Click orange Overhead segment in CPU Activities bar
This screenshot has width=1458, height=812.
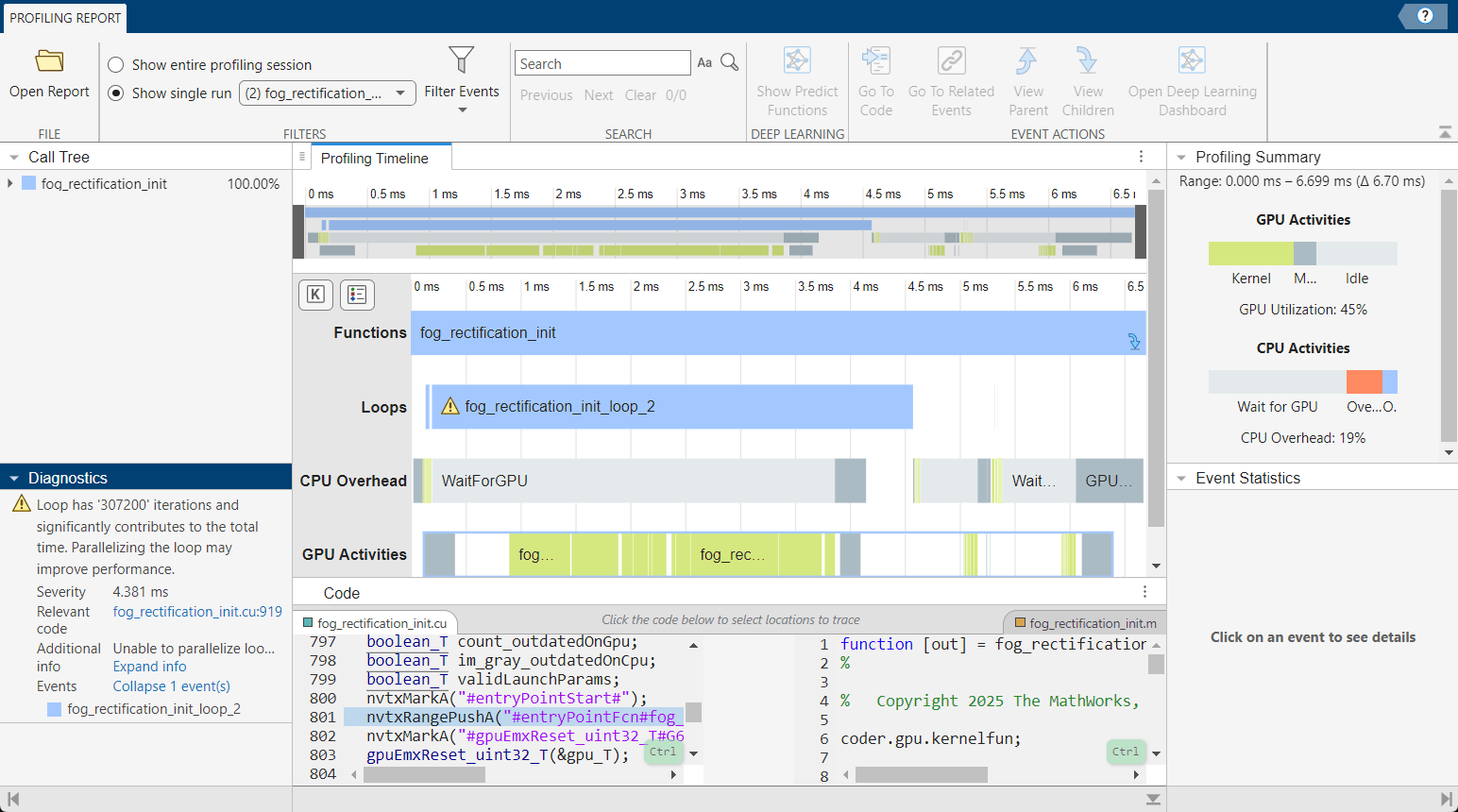1365,381
